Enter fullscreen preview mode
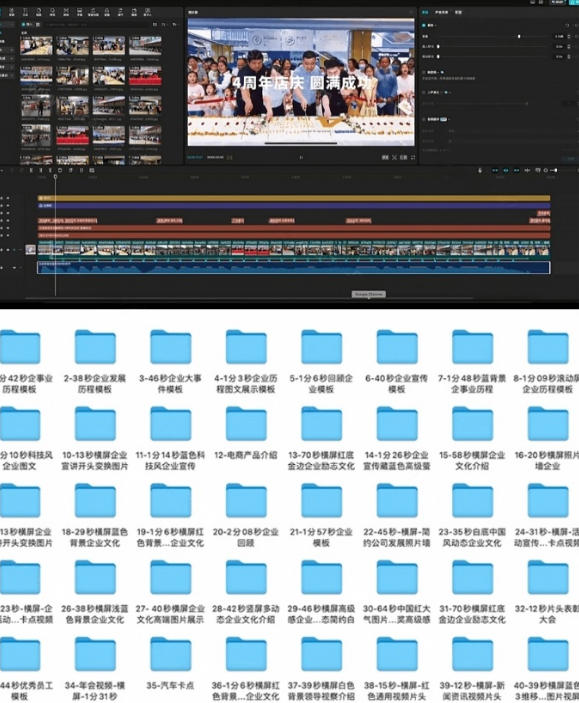 click(413, 157)
